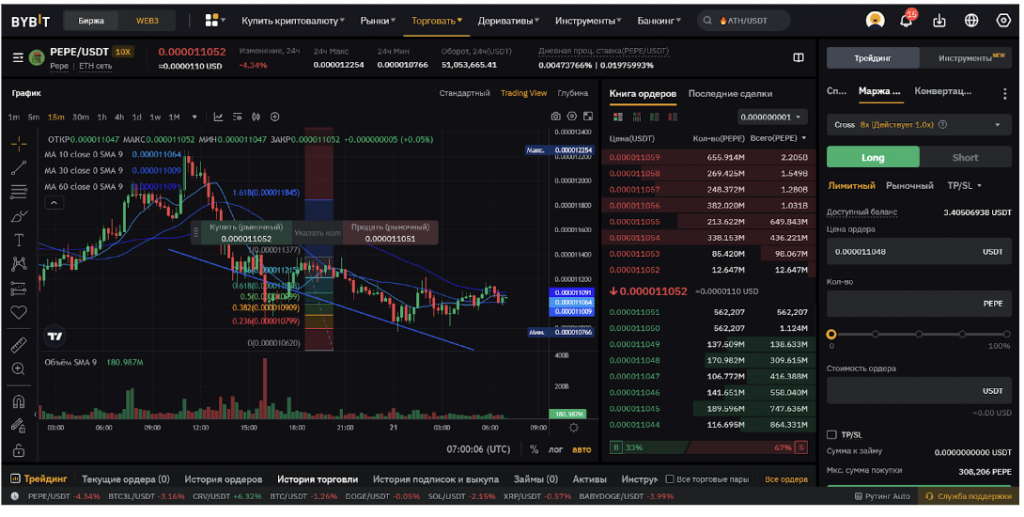Screen dimensions: 1024x517
Task: Enable the TP/SL checkbox
Action: pos(831,434)
